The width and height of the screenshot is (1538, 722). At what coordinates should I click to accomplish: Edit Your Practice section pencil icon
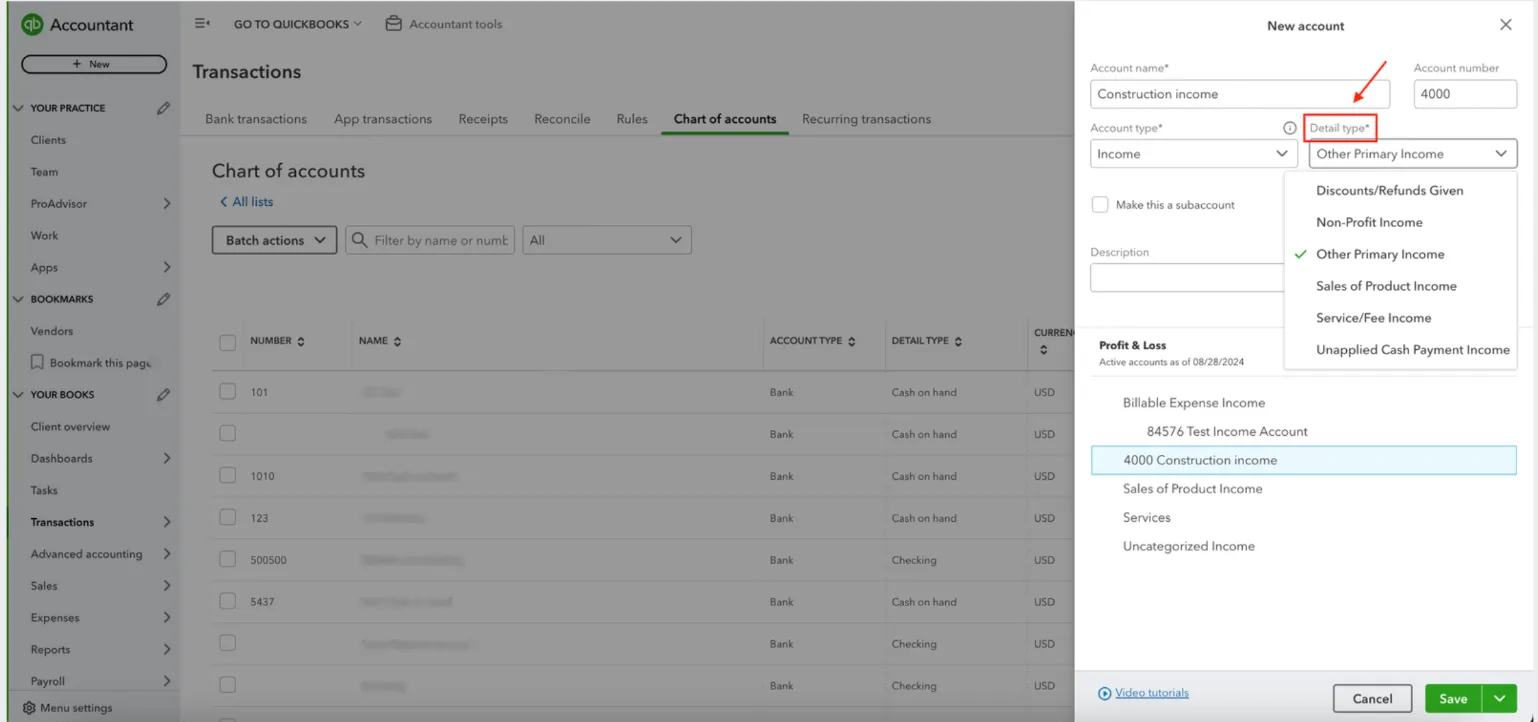pos(163,108)
